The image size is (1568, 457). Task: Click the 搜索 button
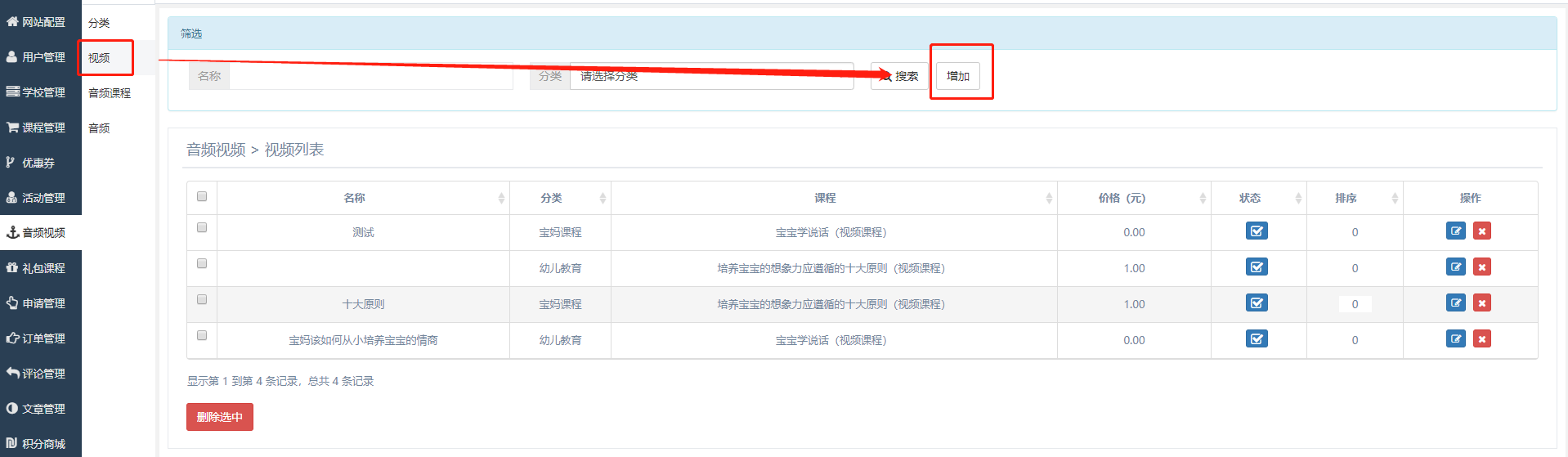tap(899, 76)
